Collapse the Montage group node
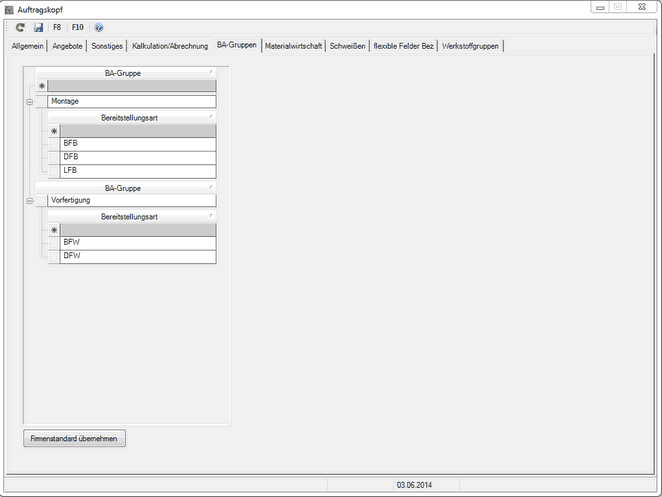The image size is (662, 497). click(30, 102)
